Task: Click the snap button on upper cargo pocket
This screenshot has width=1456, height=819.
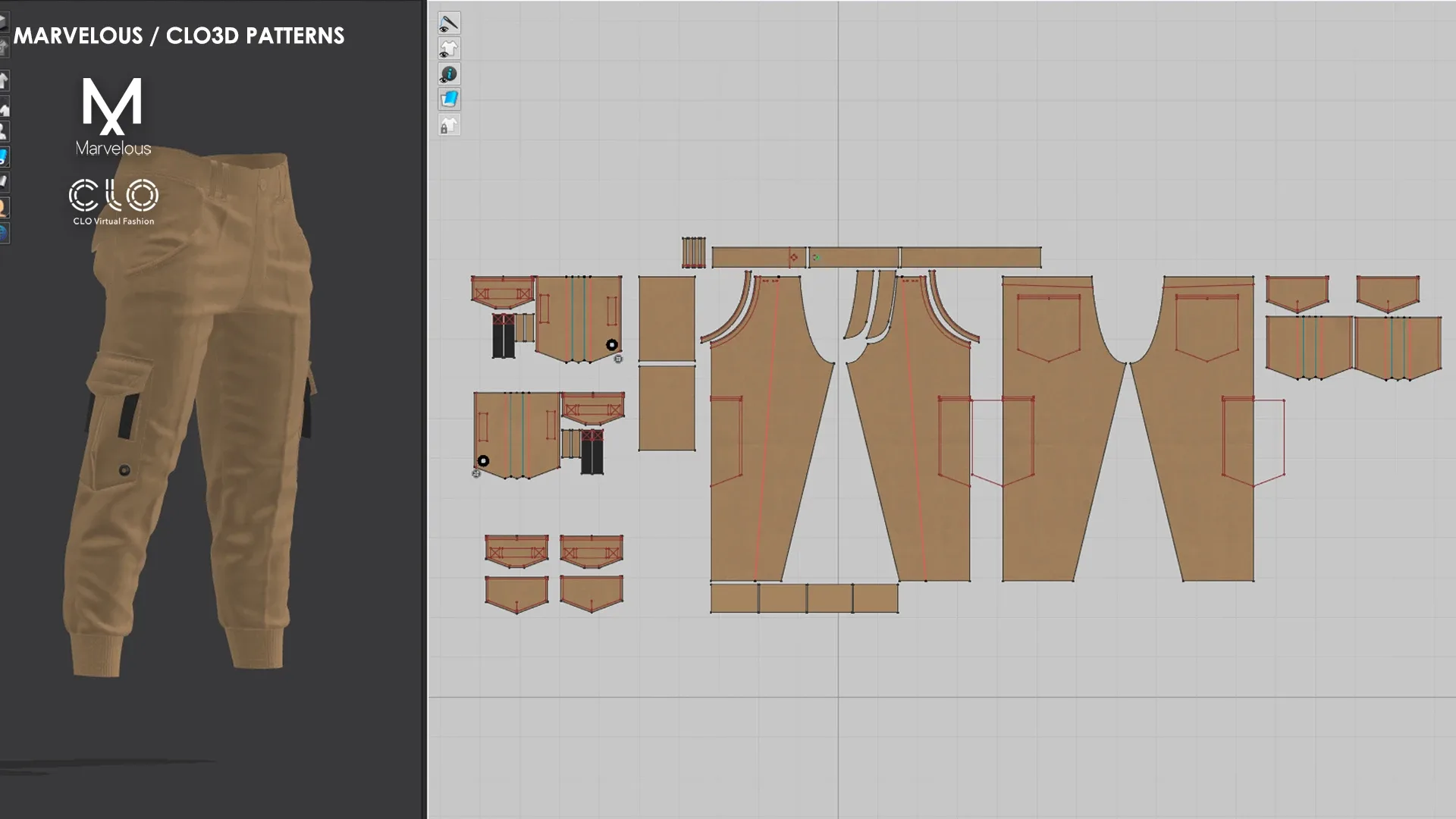Action: pyautogui.click(x=612, y=345)
